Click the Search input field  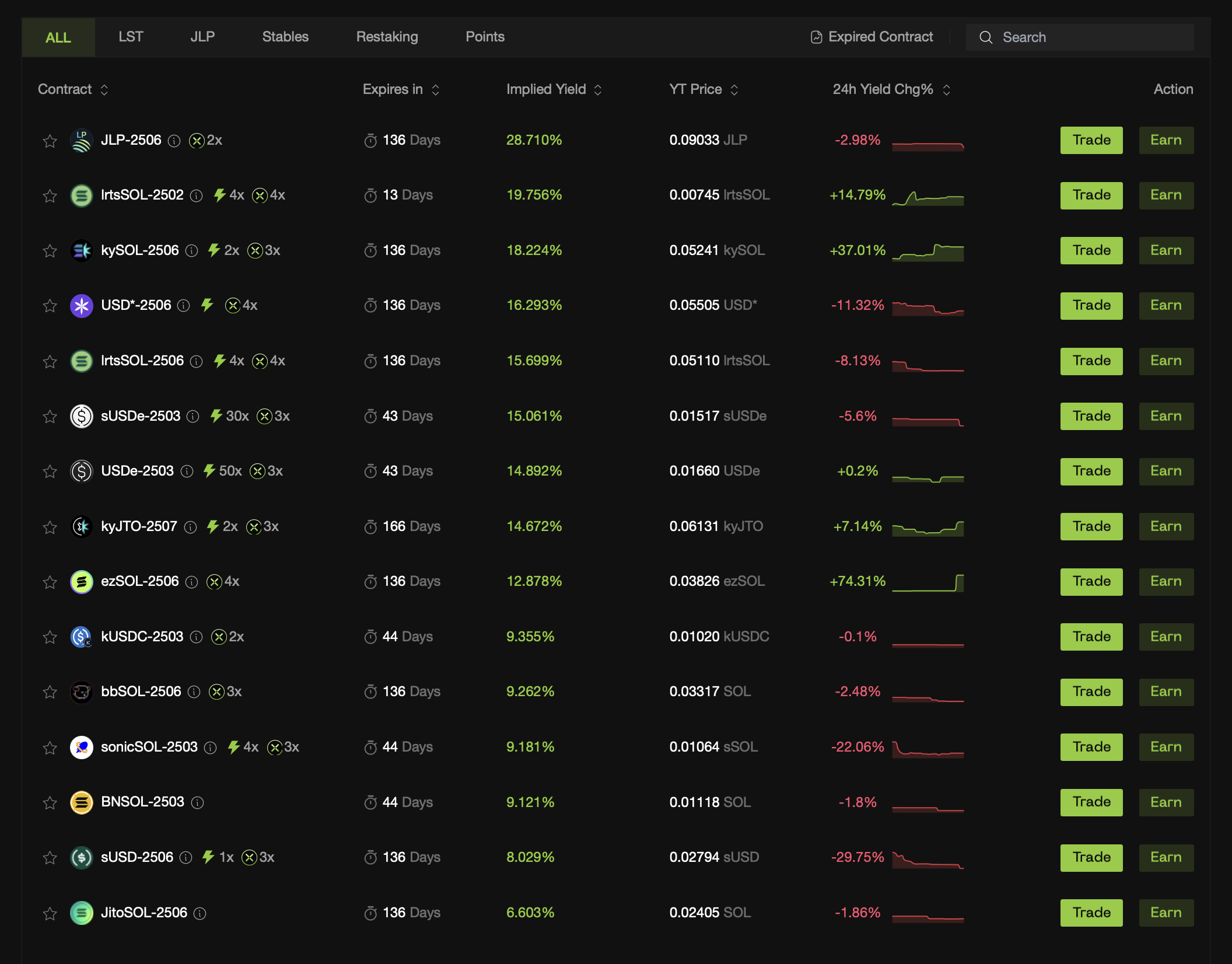pyautogui.click(x=1080, y=37)
